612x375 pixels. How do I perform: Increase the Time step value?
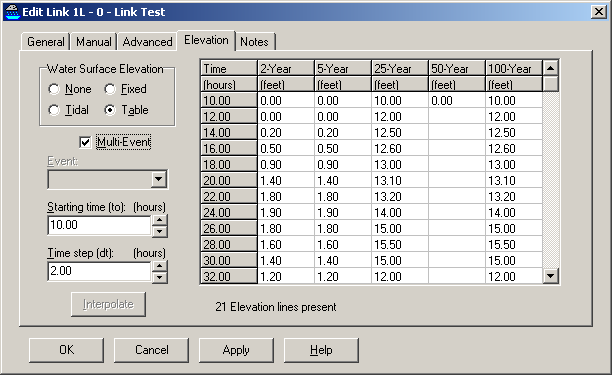(x=159, y=266)
